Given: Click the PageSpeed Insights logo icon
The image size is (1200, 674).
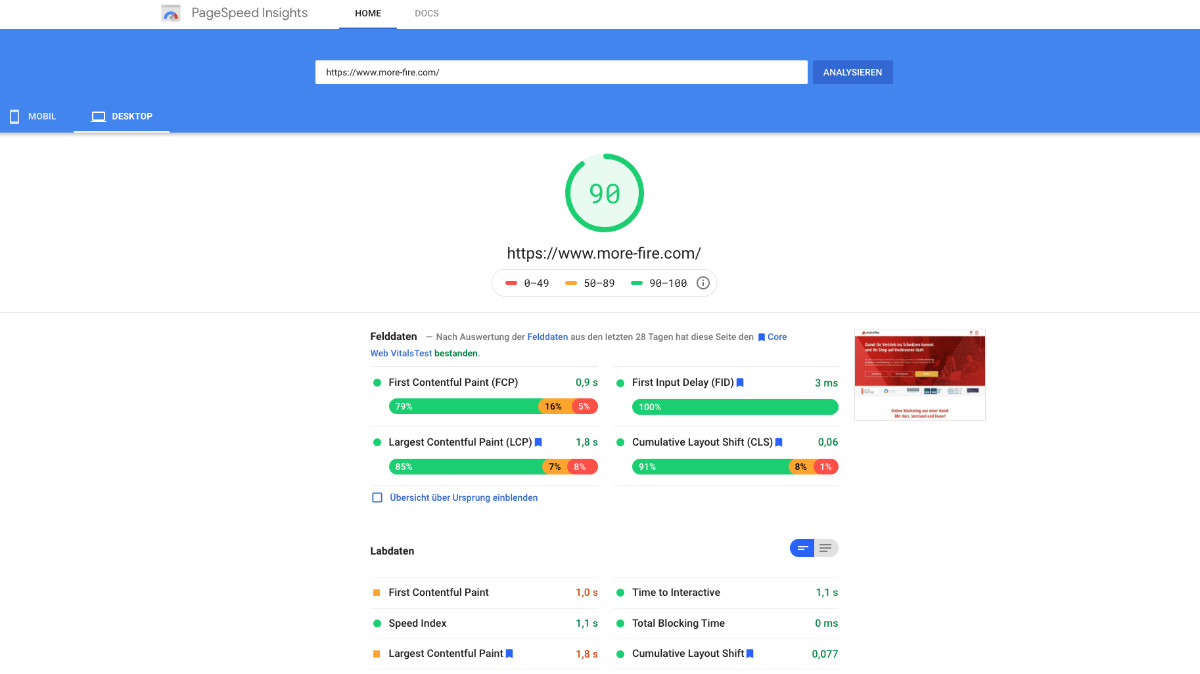Looking at the screenshot, I should click(171, 13).
